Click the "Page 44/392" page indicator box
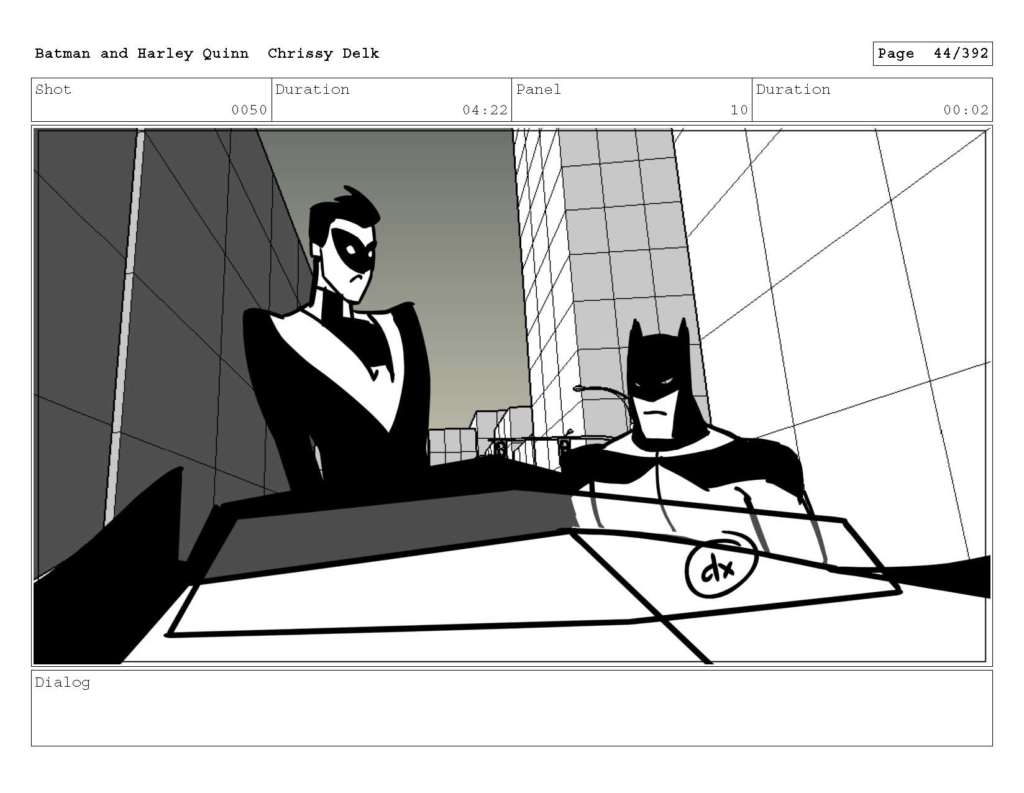Screen dimensions: 1024x793 933,54
